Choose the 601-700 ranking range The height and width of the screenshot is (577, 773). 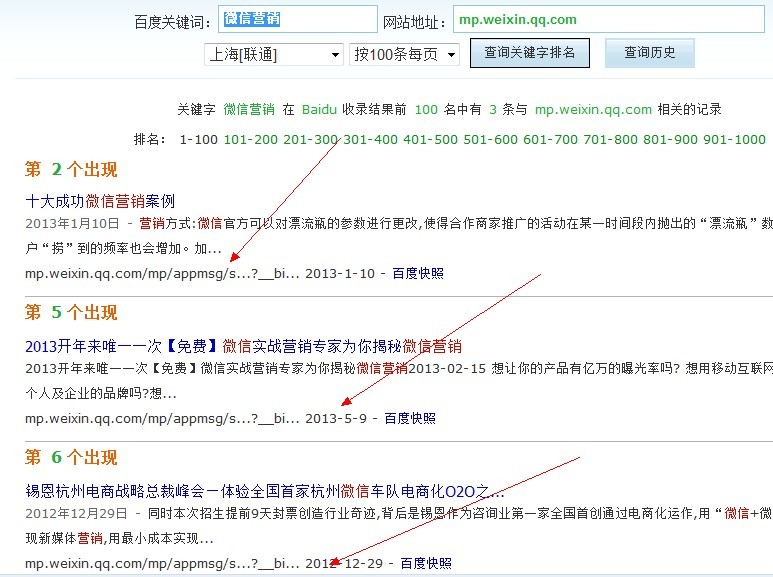550,139
